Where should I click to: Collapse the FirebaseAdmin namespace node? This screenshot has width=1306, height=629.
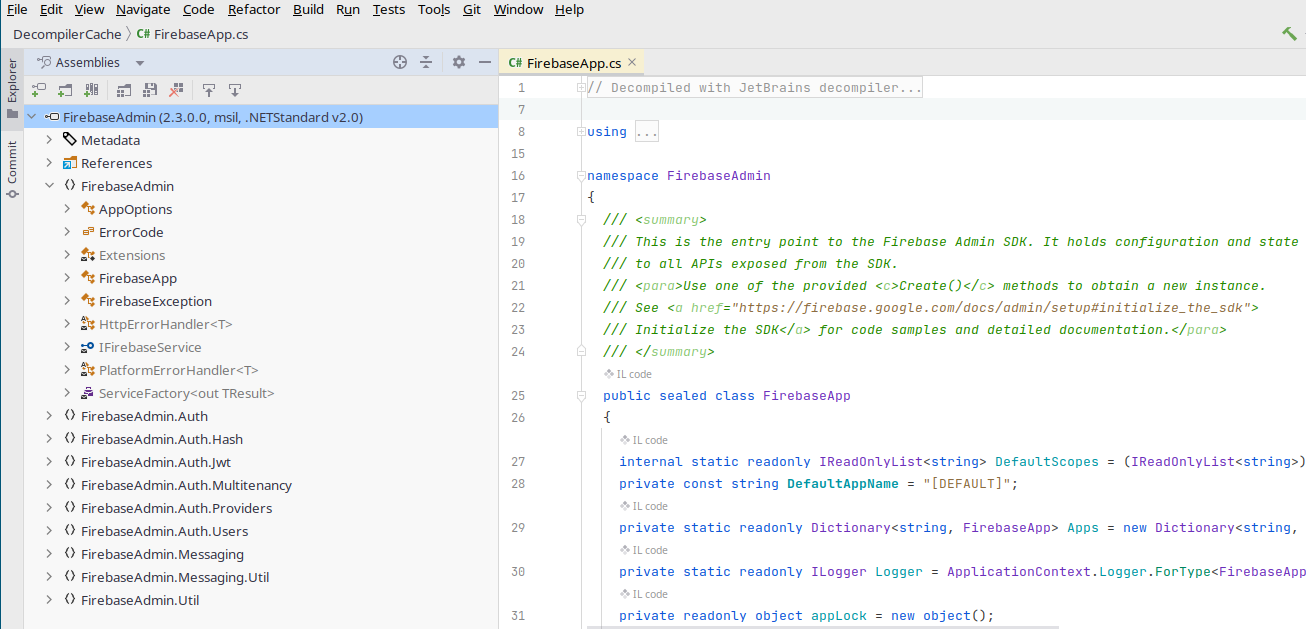(x=49, y=186)
